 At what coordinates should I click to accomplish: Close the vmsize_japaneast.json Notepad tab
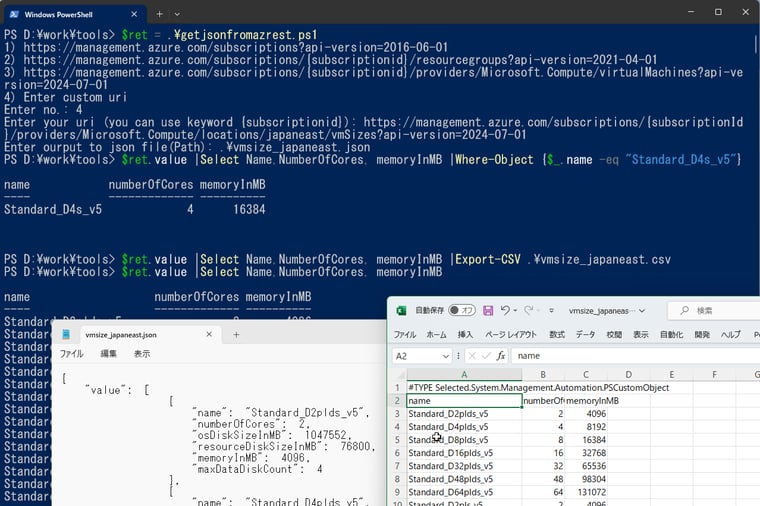(209, 334)
